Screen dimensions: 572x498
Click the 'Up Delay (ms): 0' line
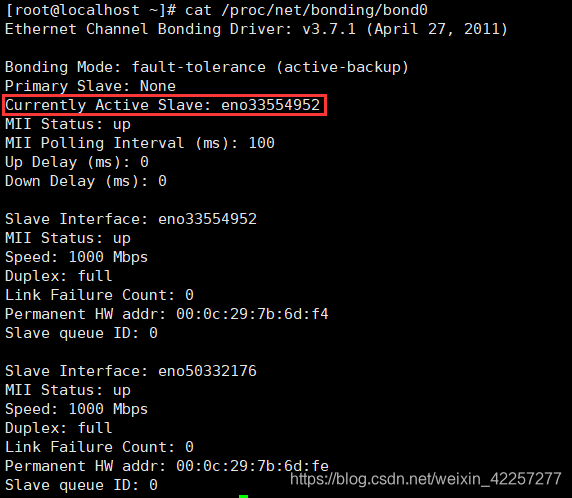point(77,162)
